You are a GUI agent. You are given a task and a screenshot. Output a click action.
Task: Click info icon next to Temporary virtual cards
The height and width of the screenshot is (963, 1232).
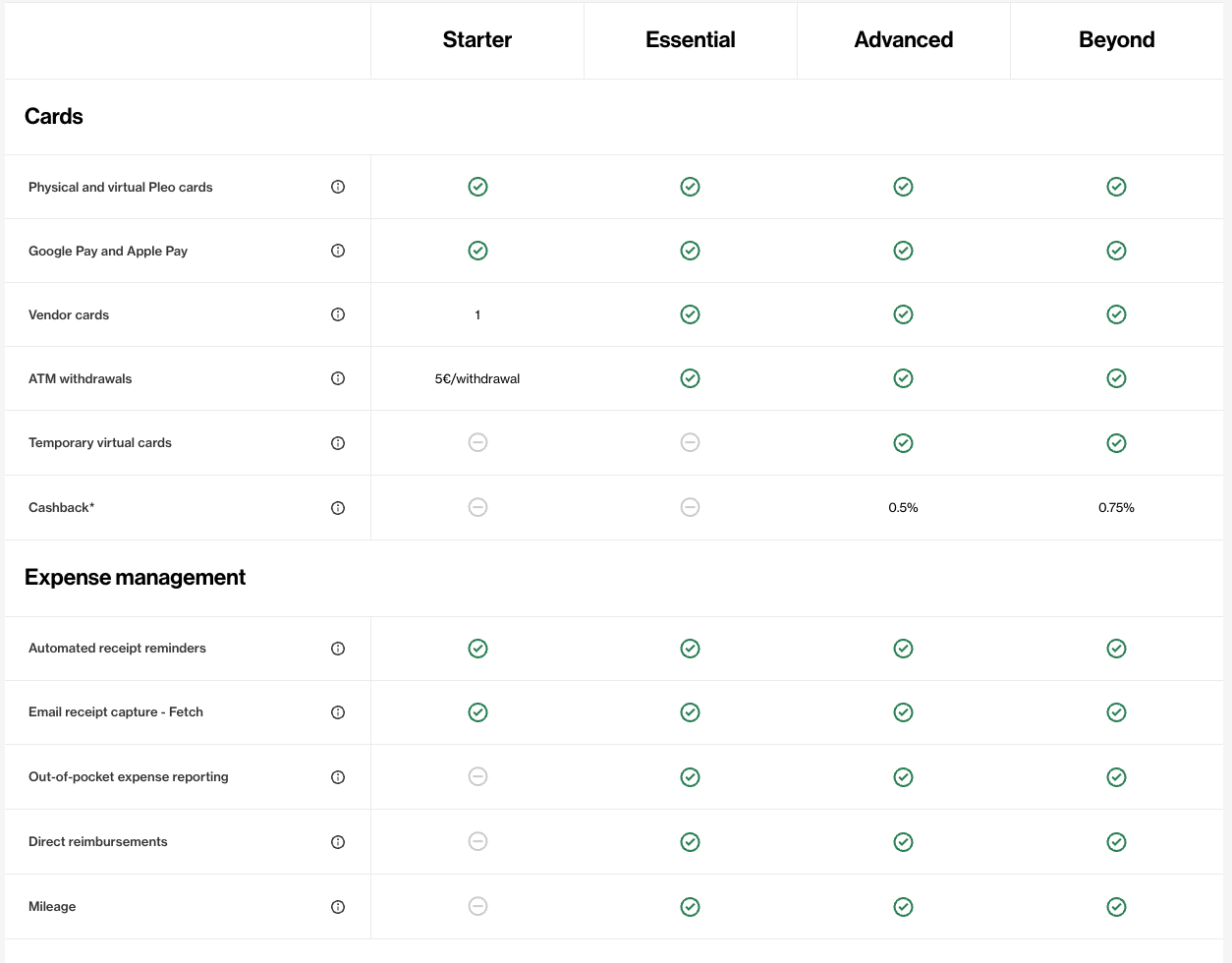[338, 443]
